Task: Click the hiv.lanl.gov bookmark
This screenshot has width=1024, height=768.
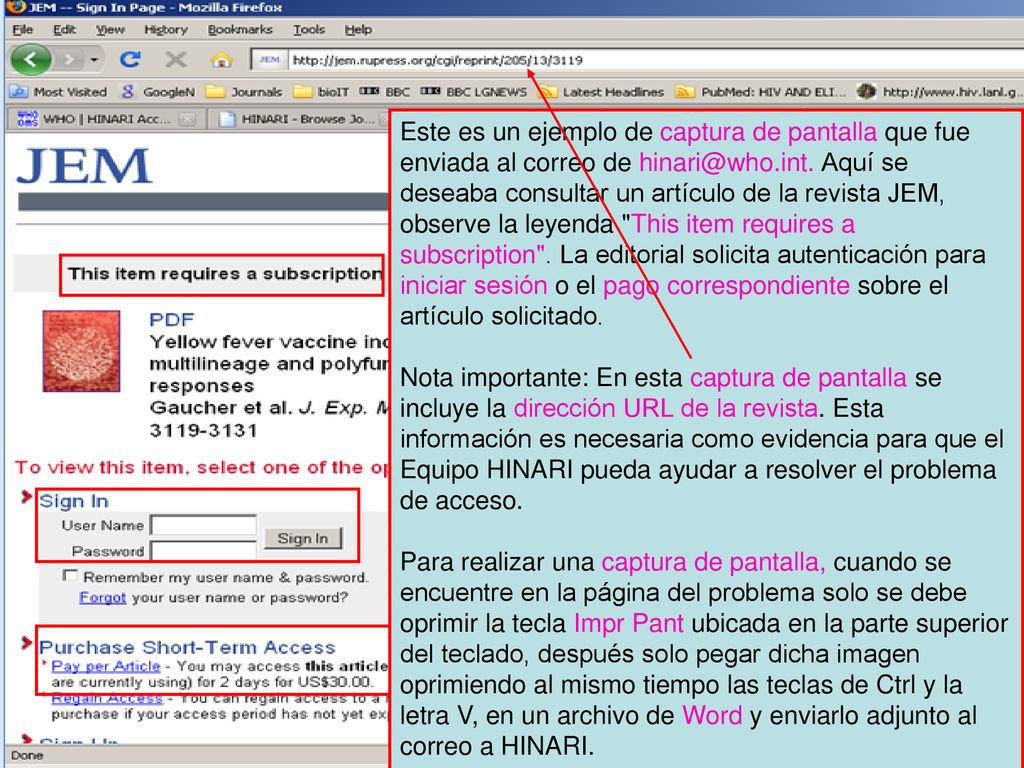Action: pos(940,92)
